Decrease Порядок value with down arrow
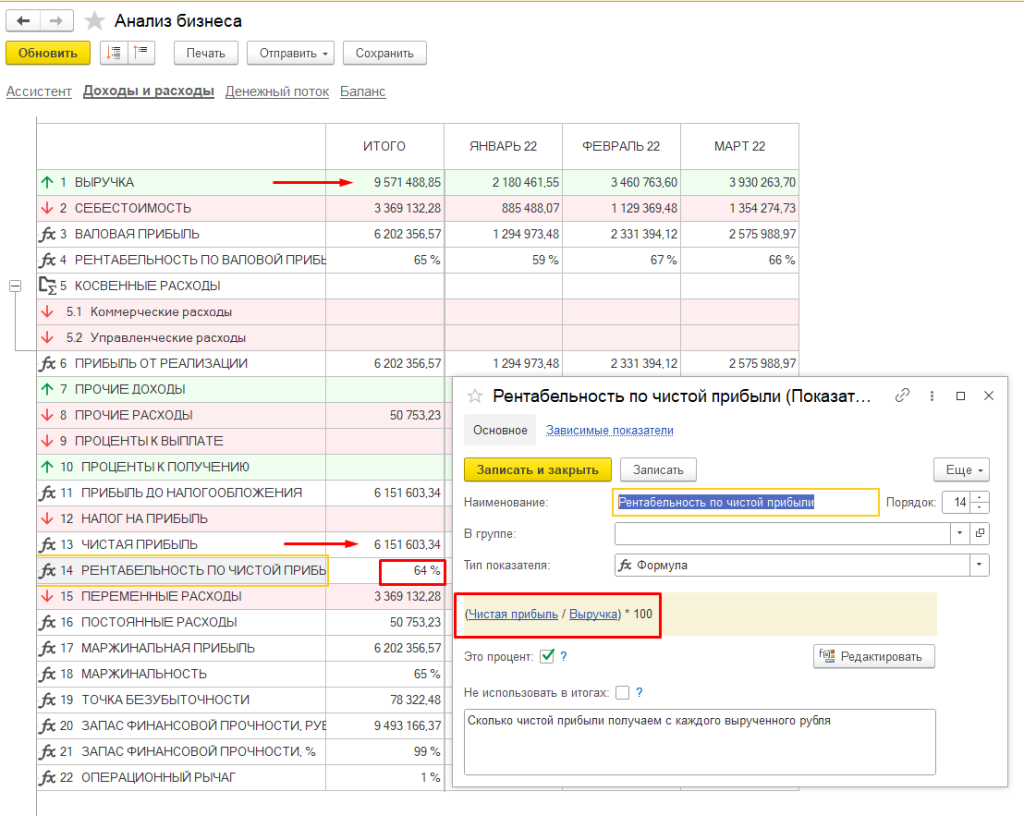1024x816 pixels. (980, 508)
